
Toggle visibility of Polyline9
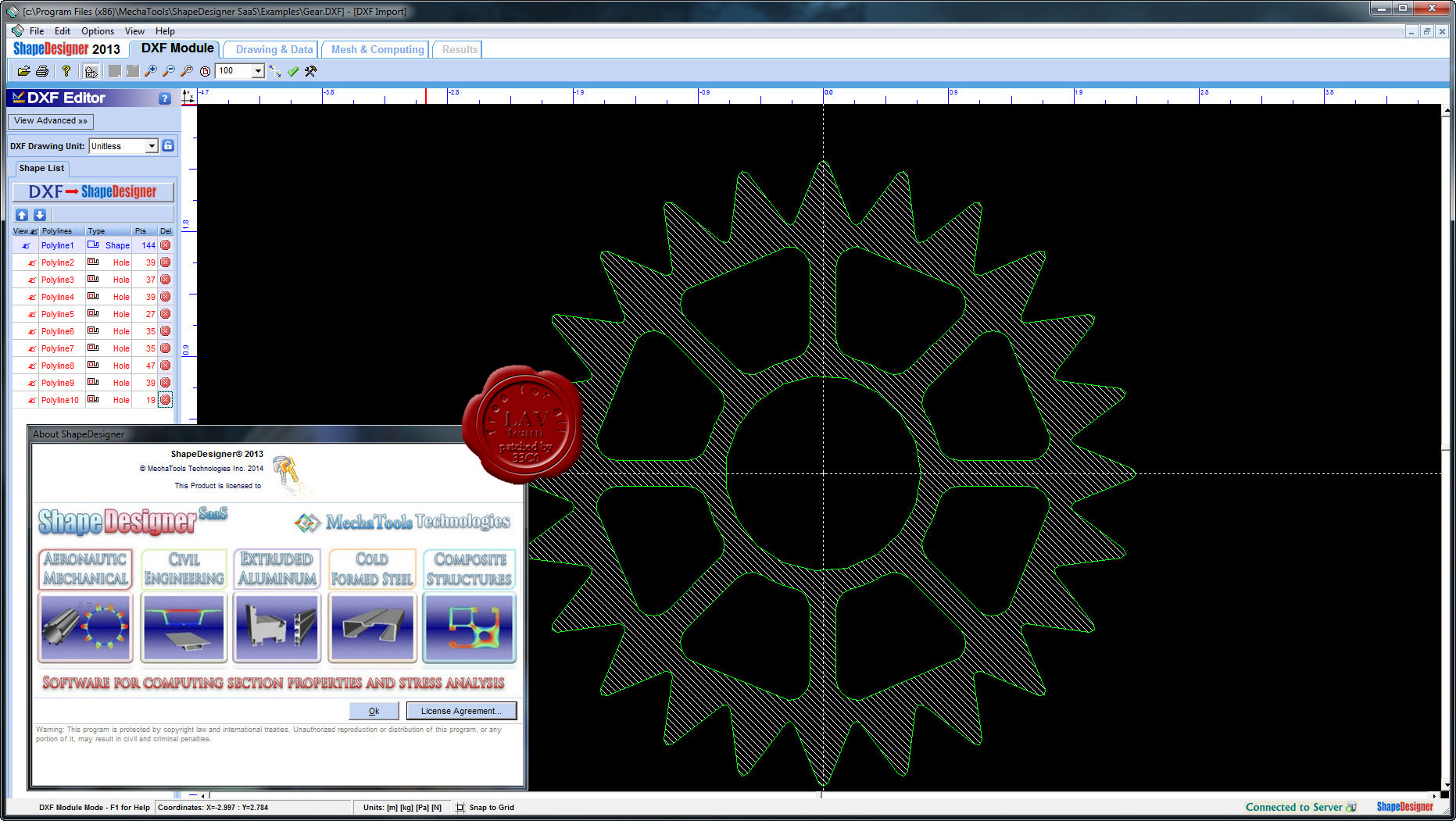point(31,384)
